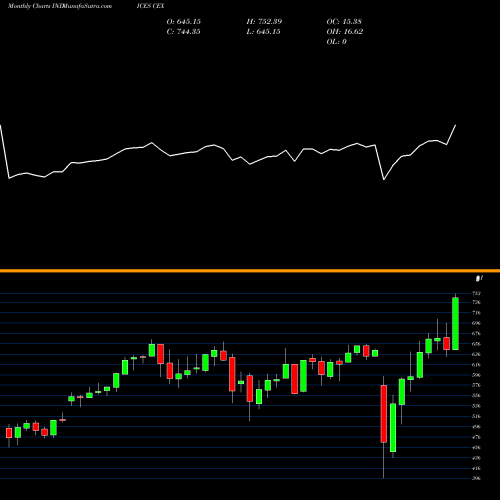This screenshot has height=500, width=500.
Task: Click the orange horizontal separator line marker
Action: [x=250, y=271]
